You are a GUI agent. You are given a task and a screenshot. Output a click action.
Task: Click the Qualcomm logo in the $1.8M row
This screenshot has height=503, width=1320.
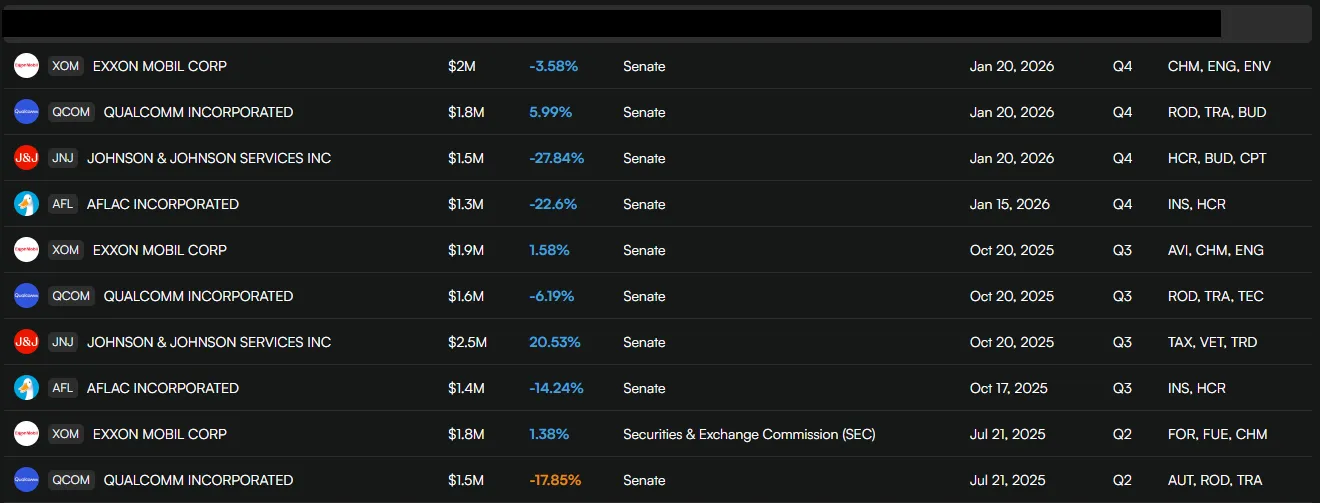click(x=26, y=112)
